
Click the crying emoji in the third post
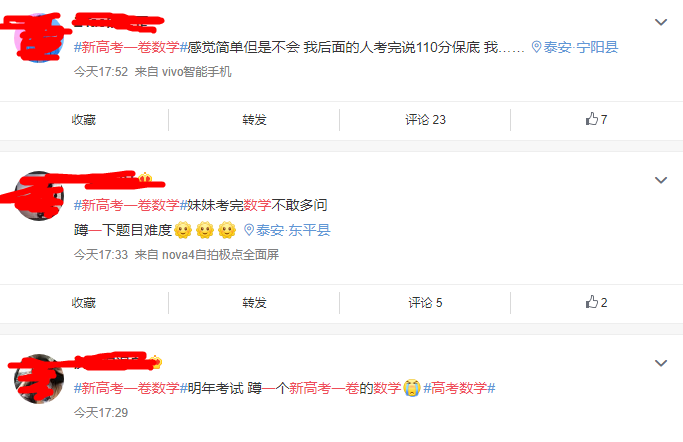[412, 388]
